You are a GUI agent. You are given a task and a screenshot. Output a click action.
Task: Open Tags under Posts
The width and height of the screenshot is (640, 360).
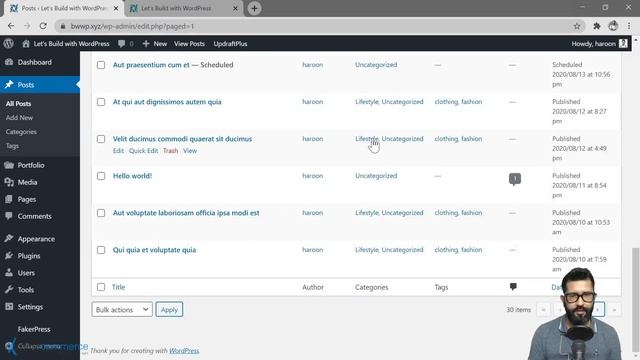(12, 146)
